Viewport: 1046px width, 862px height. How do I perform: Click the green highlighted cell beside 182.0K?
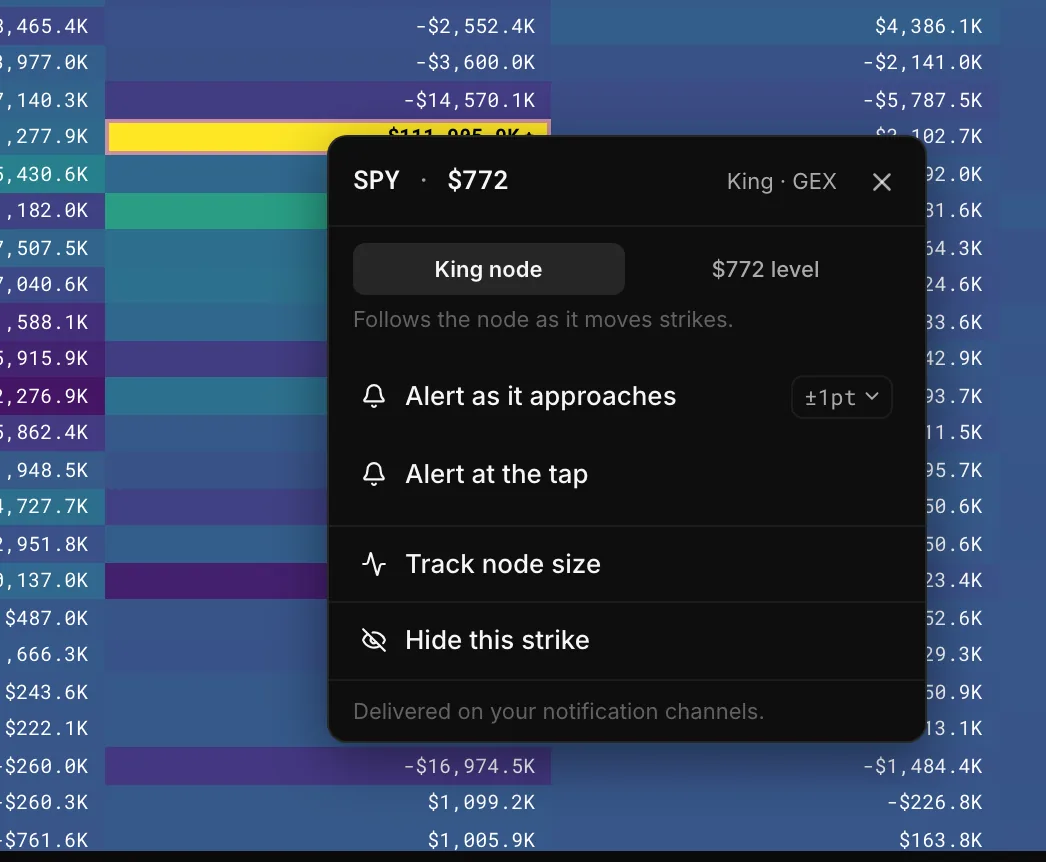[216, 211]
